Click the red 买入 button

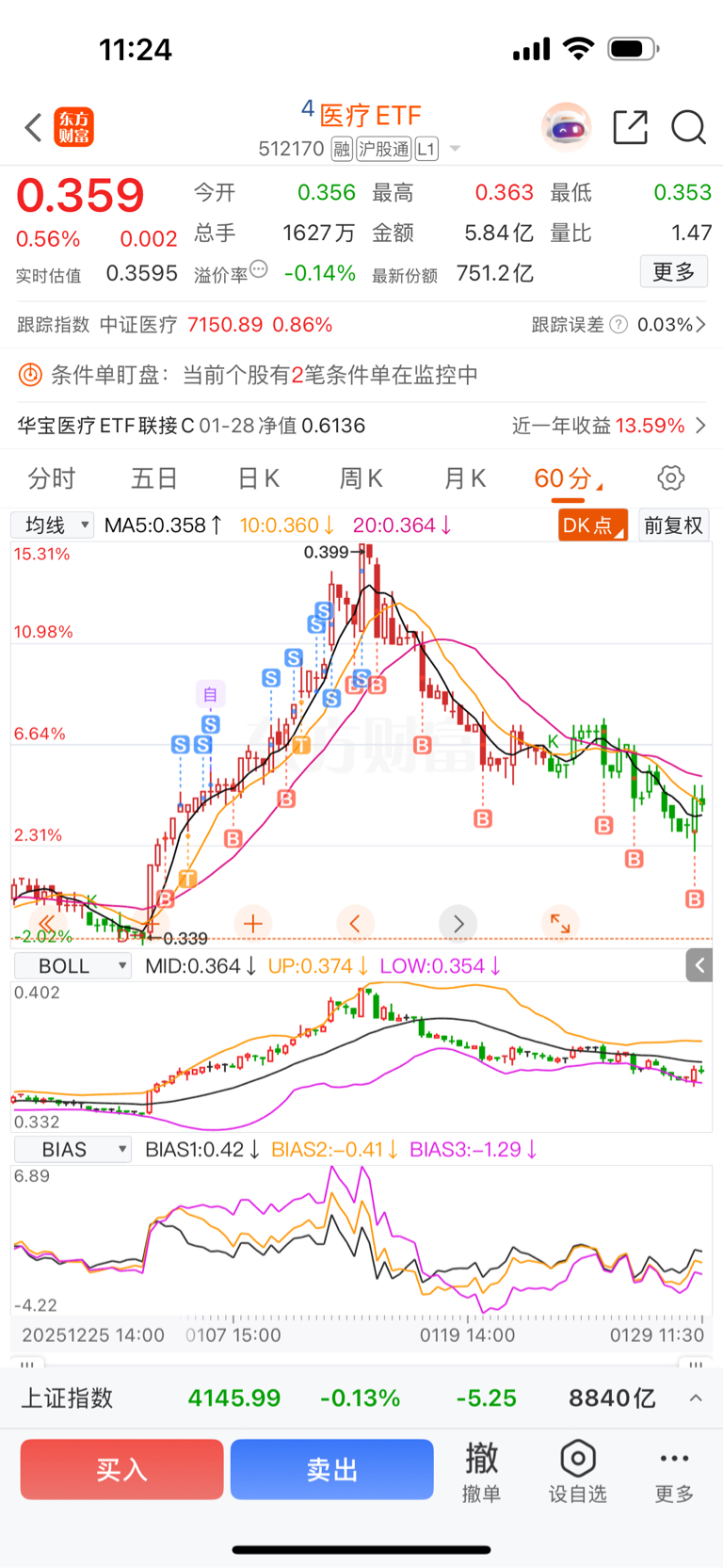[121, 1469]
